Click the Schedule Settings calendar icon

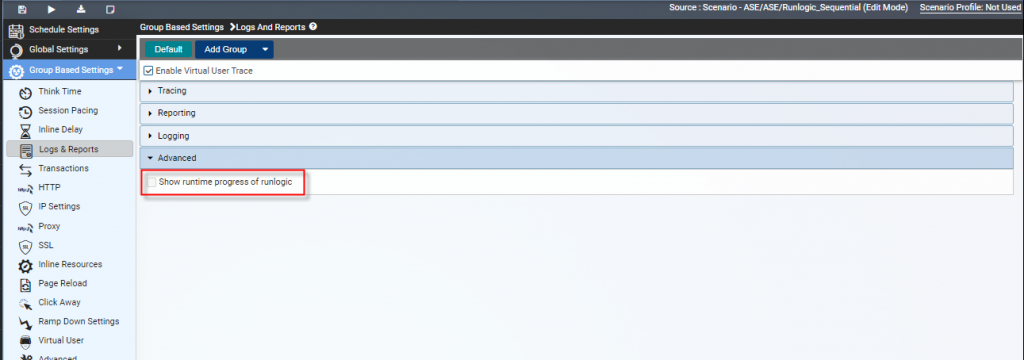point(17,30)
